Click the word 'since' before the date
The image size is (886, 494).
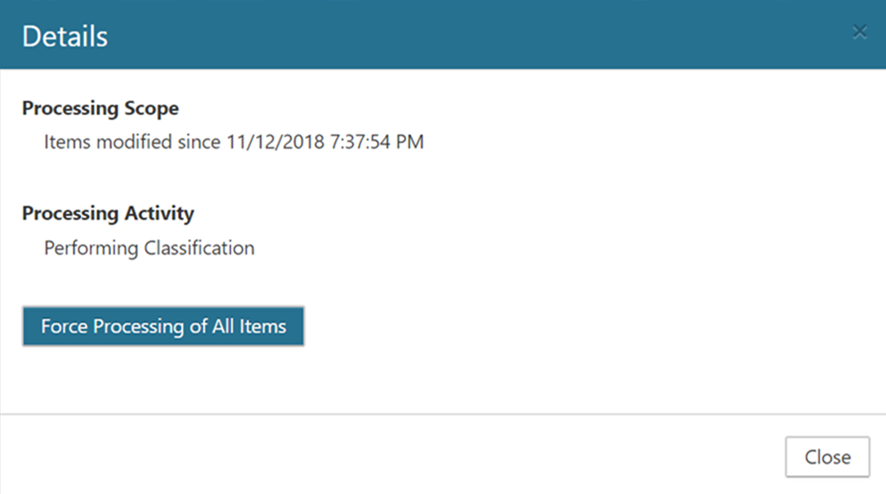pos(198,142)
